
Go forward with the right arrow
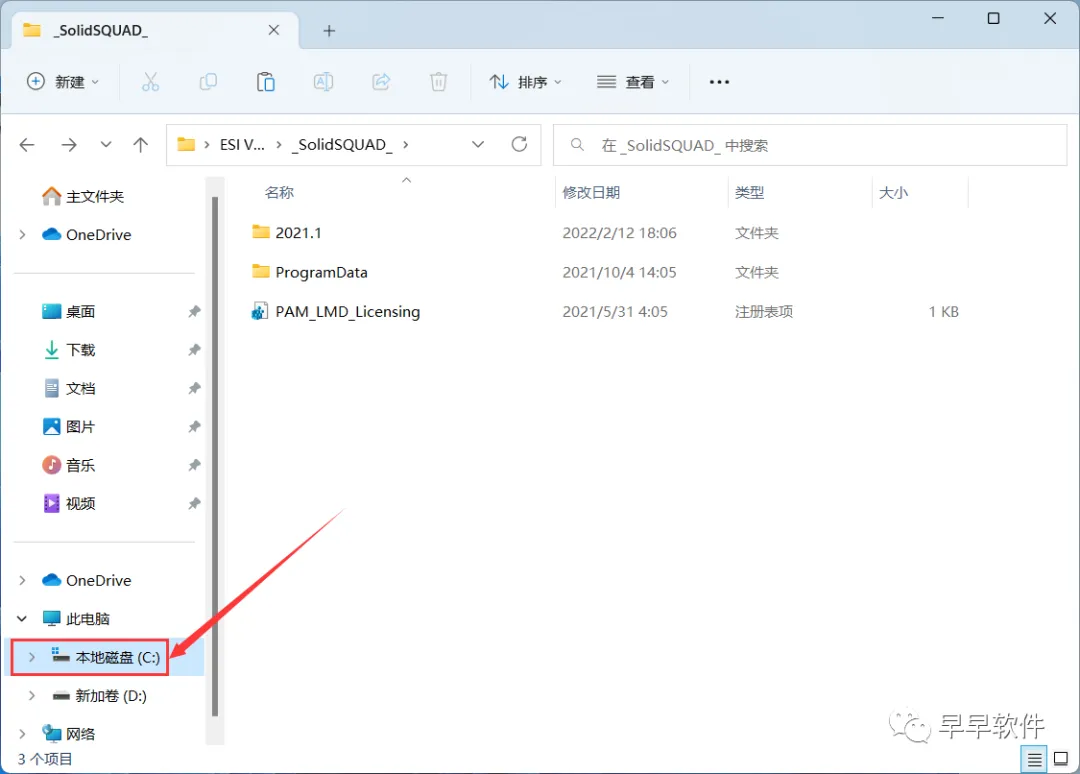coord(69,145)
